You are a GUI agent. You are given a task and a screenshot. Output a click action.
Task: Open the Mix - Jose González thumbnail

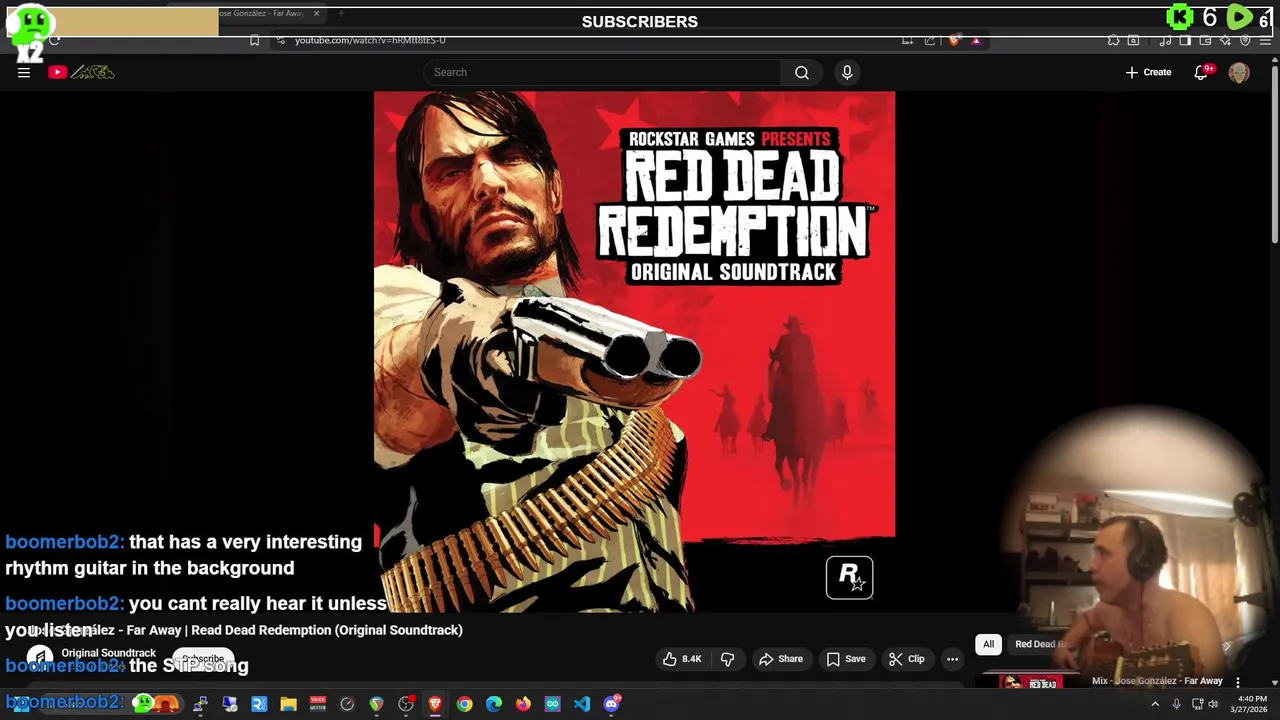click(1032, 682)
